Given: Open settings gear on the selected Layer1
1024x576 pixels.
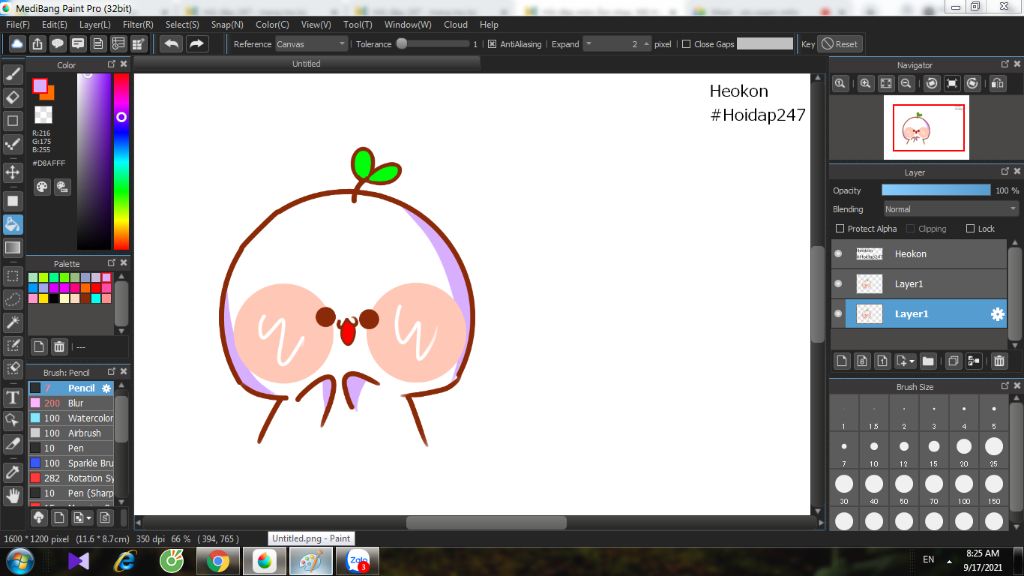Looking at the screenshot, I should (x=997, y=314).
